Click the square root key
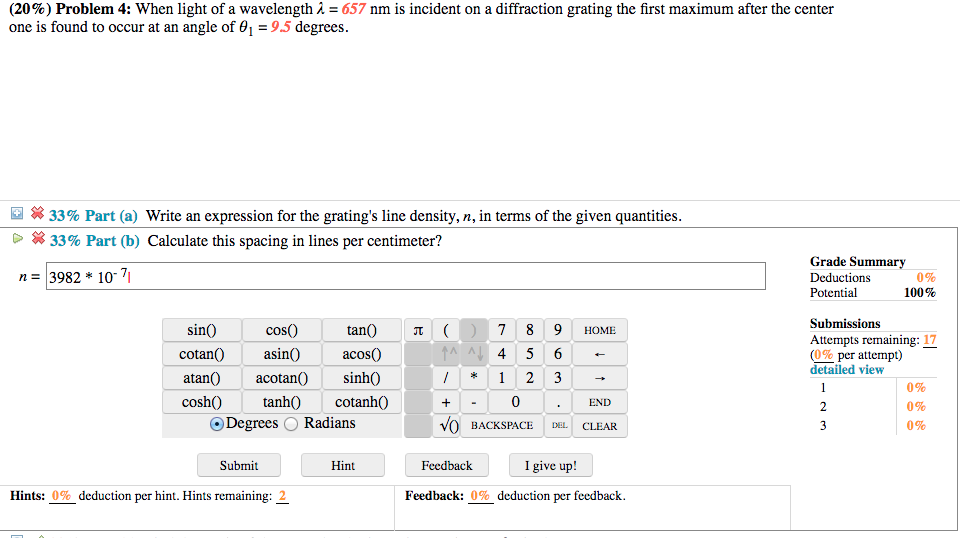This screenshot has height=538, width=960. tap(449, 426)
